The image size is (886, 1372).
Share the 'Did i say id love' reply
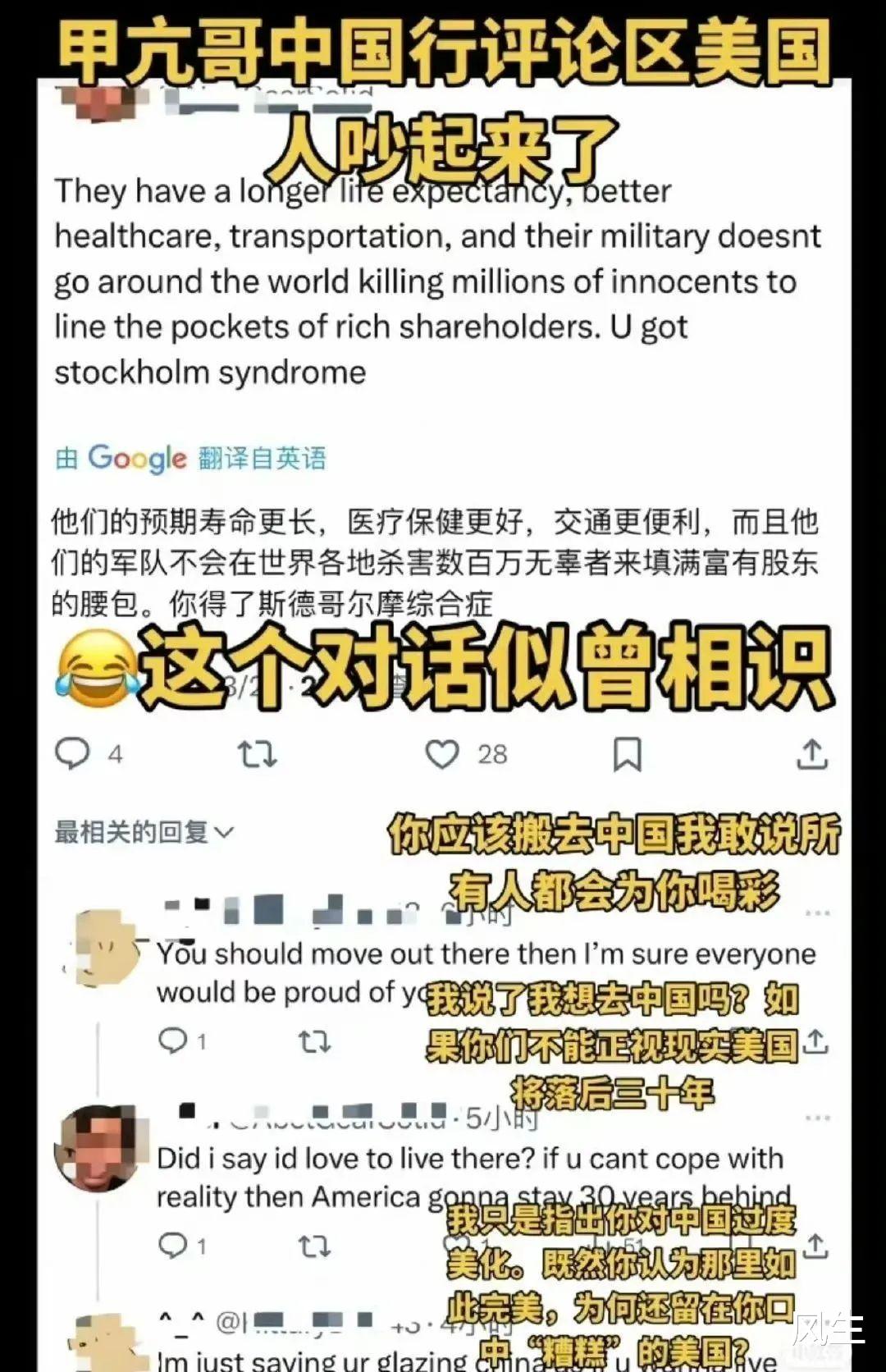point(815,1246)
